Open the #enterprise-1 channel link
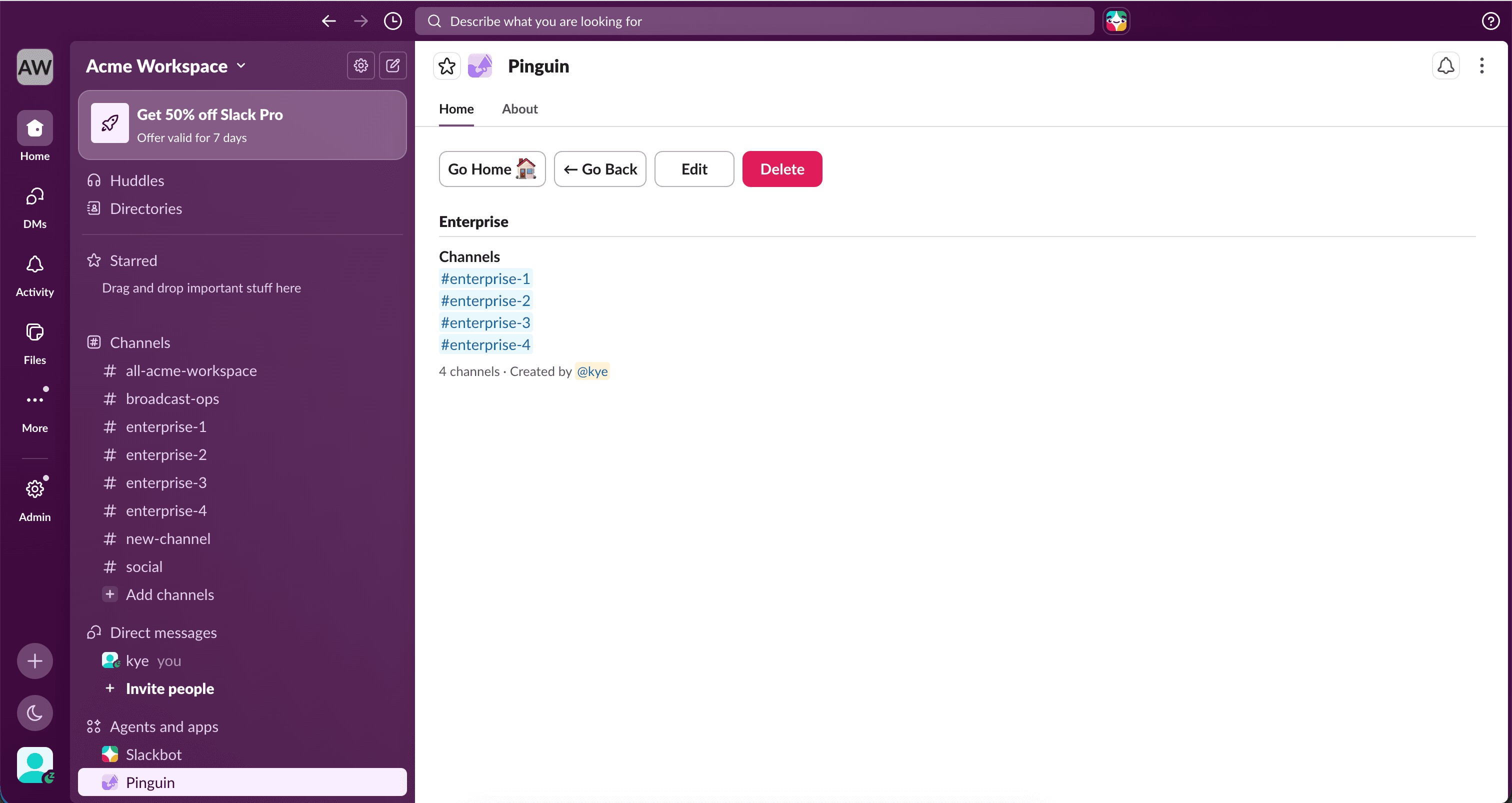The width and height of the screenshot is (1512, 803). [485, 278]
